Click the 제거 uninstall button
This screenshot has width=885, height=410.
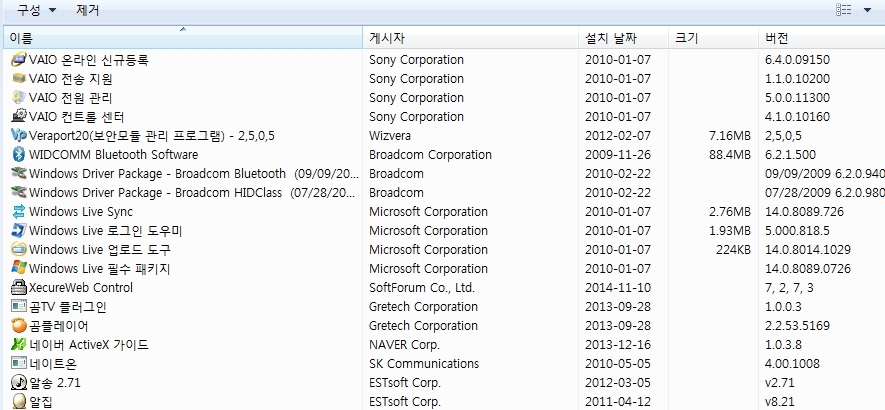88,10
